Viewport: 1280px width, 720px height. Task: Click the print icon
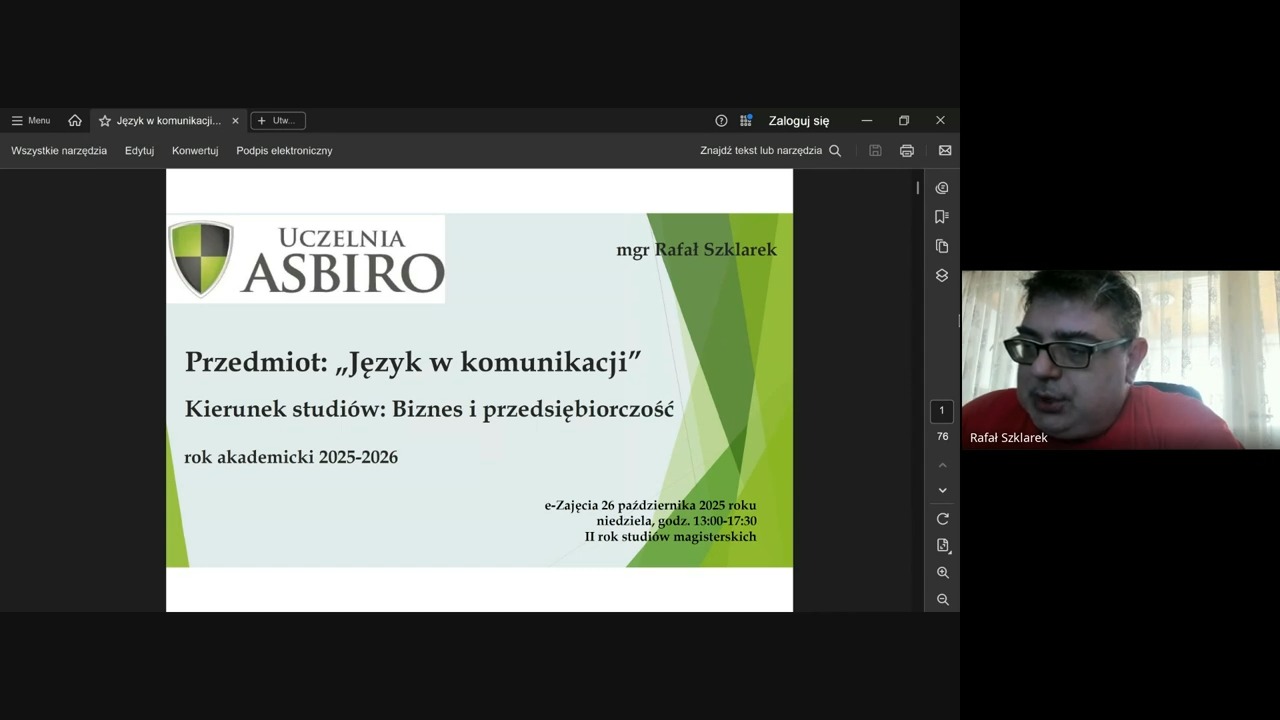907,151
